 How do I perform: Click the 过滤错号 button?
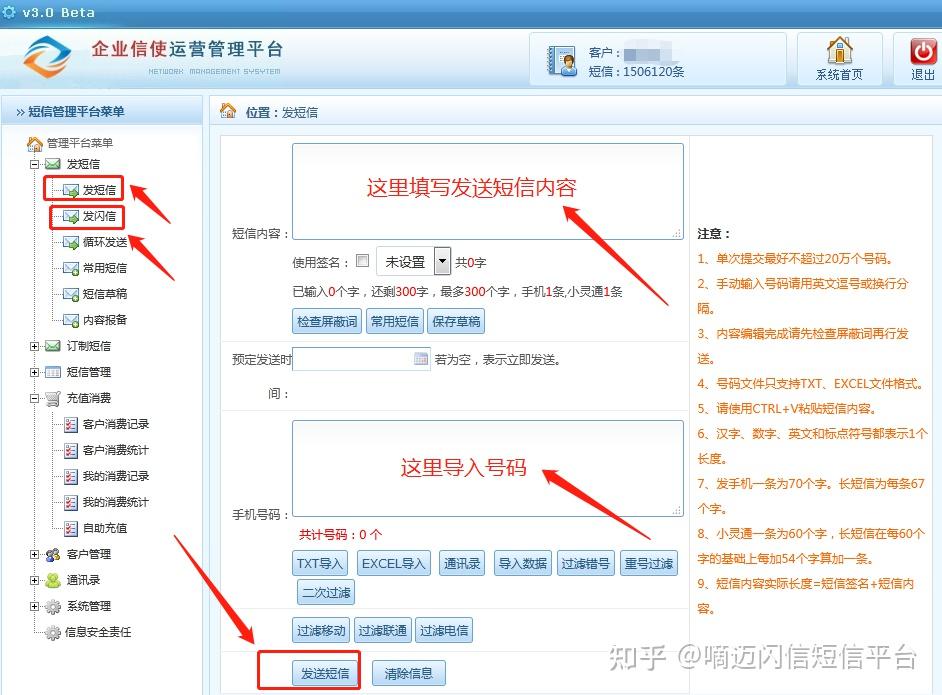[x=586, y=563]
